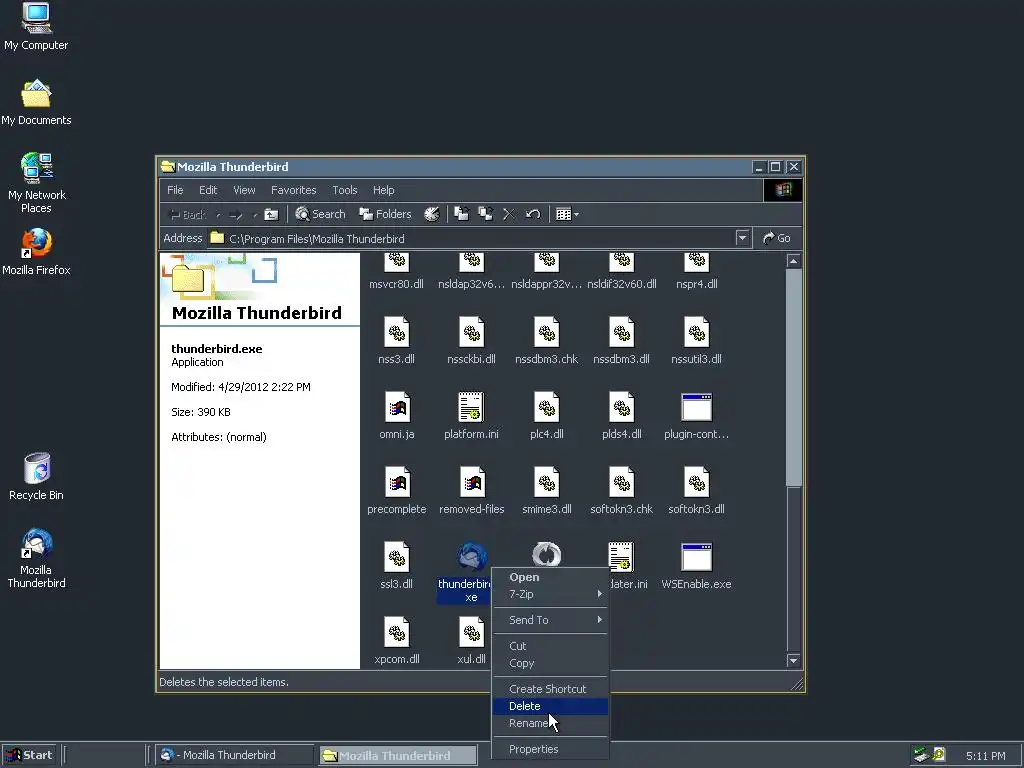Viewport: 1024px width, 768px height.
Task: Select the softokn3.dll file icon
Action: 696,482
